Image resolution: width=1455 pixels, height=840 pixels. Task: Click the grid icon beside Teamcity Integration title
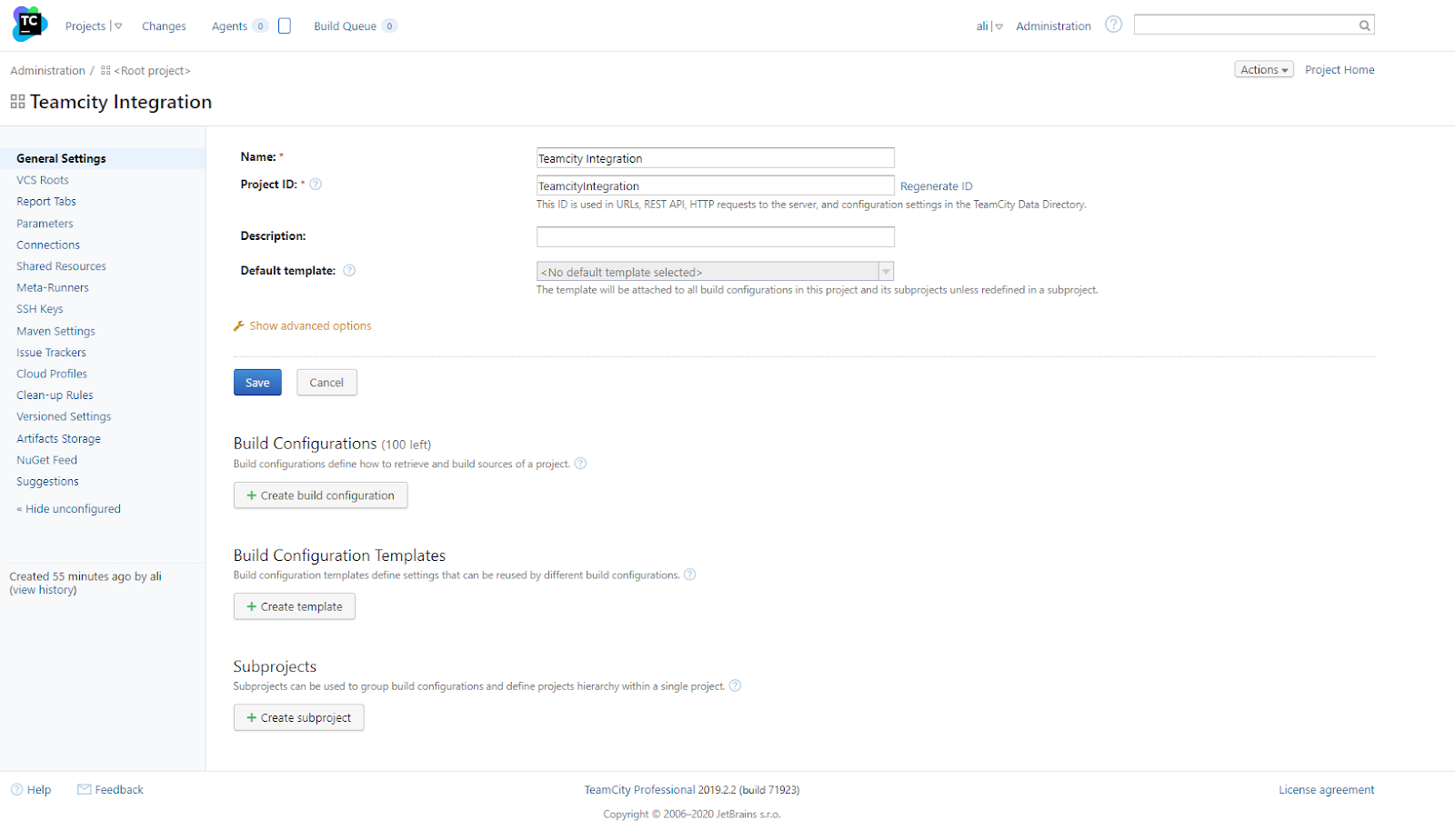17,102
